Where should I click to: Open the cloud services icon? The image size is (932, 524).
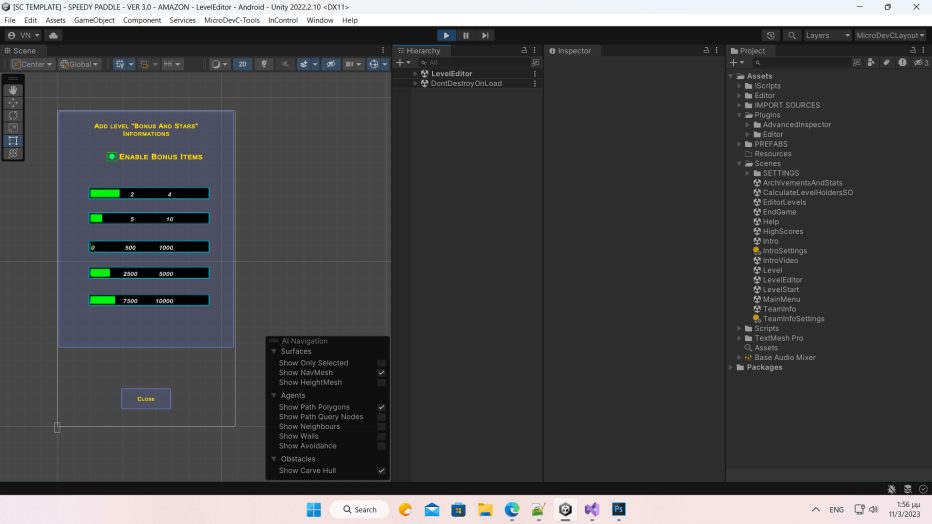[53, 35]
